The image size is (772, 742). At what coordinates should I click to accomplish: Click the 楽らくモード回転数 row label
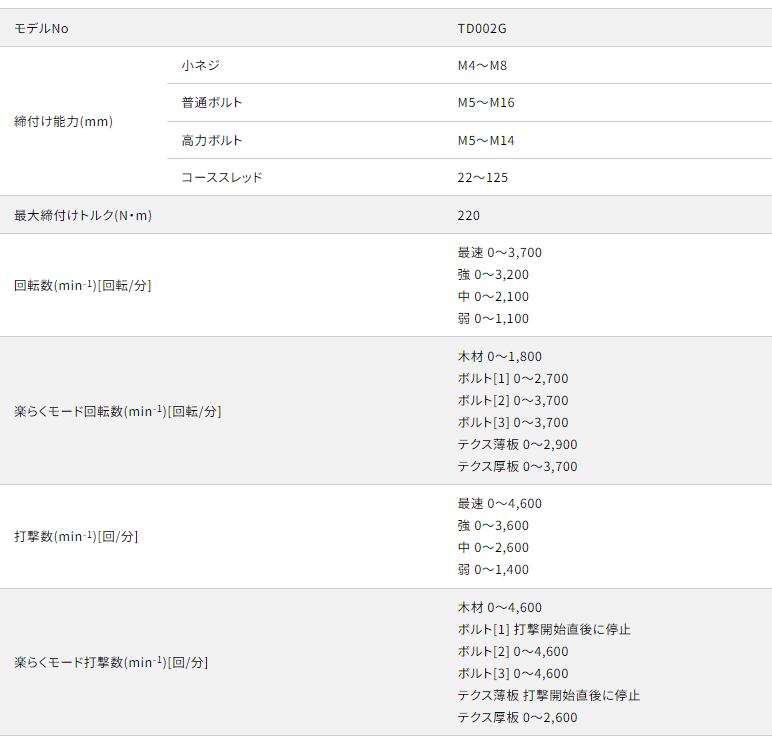[118, 411]
